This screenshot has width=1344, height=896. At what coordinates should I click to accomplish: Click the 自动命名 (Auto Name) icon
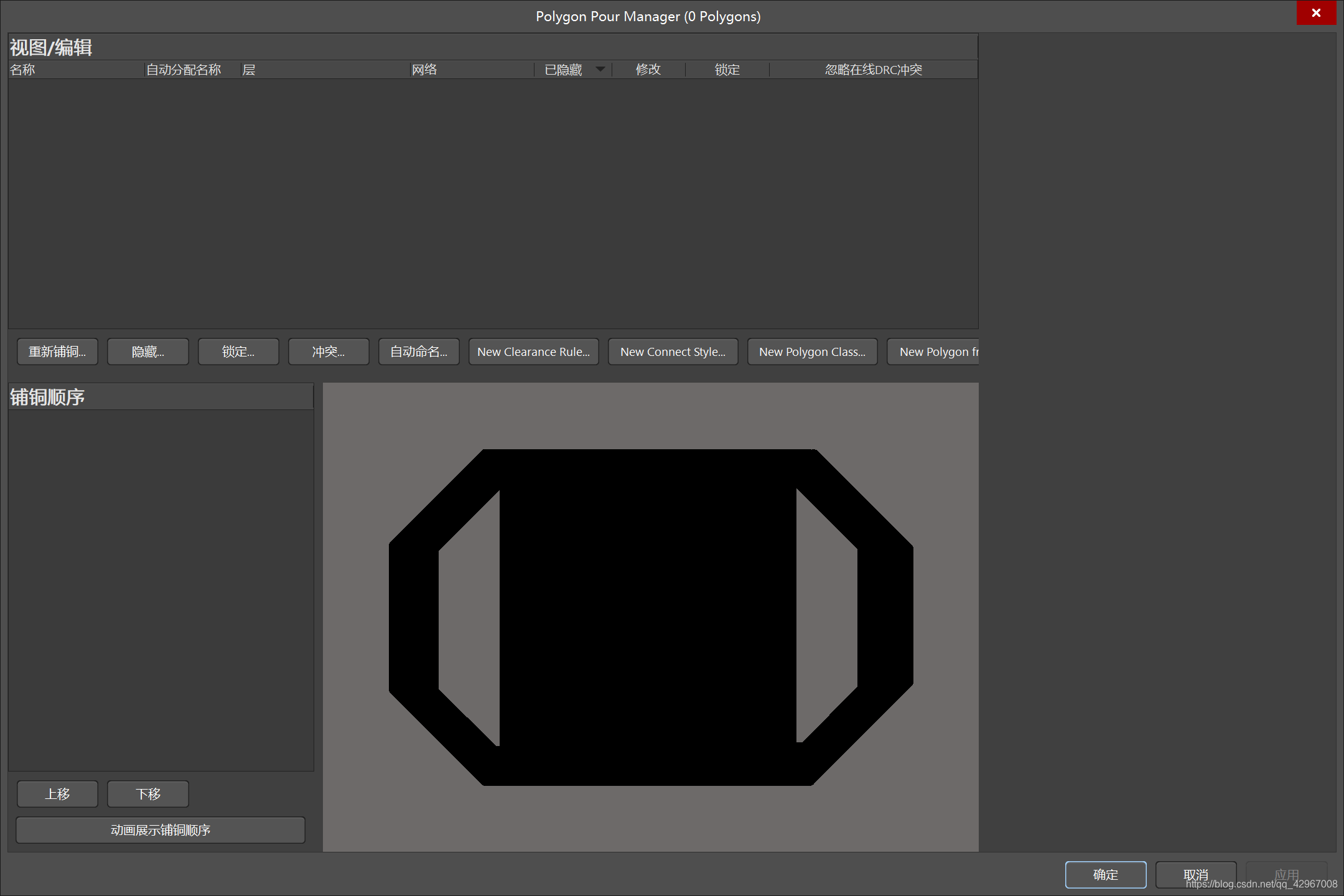click(418, 350)
